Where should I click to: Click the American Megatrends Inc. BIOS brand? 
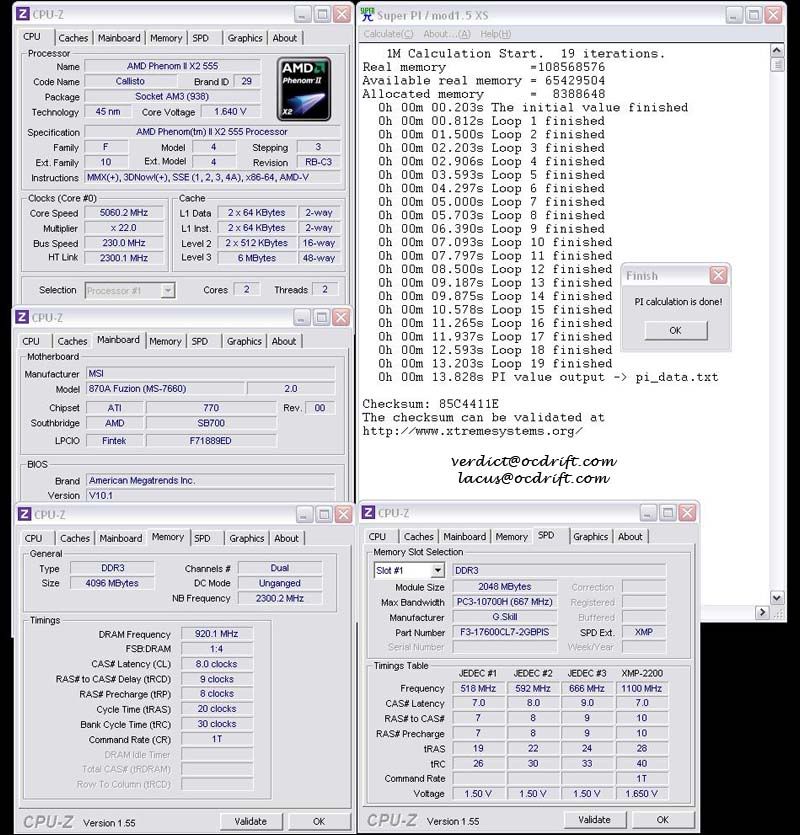click(x=210, y=480)
